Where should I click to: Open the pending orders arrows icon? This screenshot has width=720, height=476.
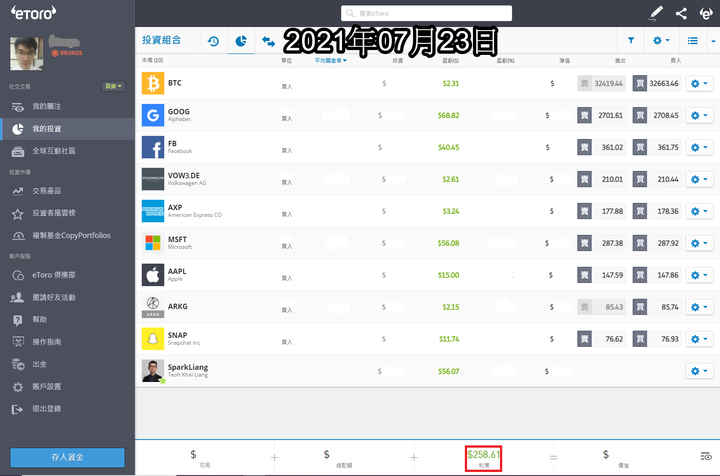click(x=268, y=41)
